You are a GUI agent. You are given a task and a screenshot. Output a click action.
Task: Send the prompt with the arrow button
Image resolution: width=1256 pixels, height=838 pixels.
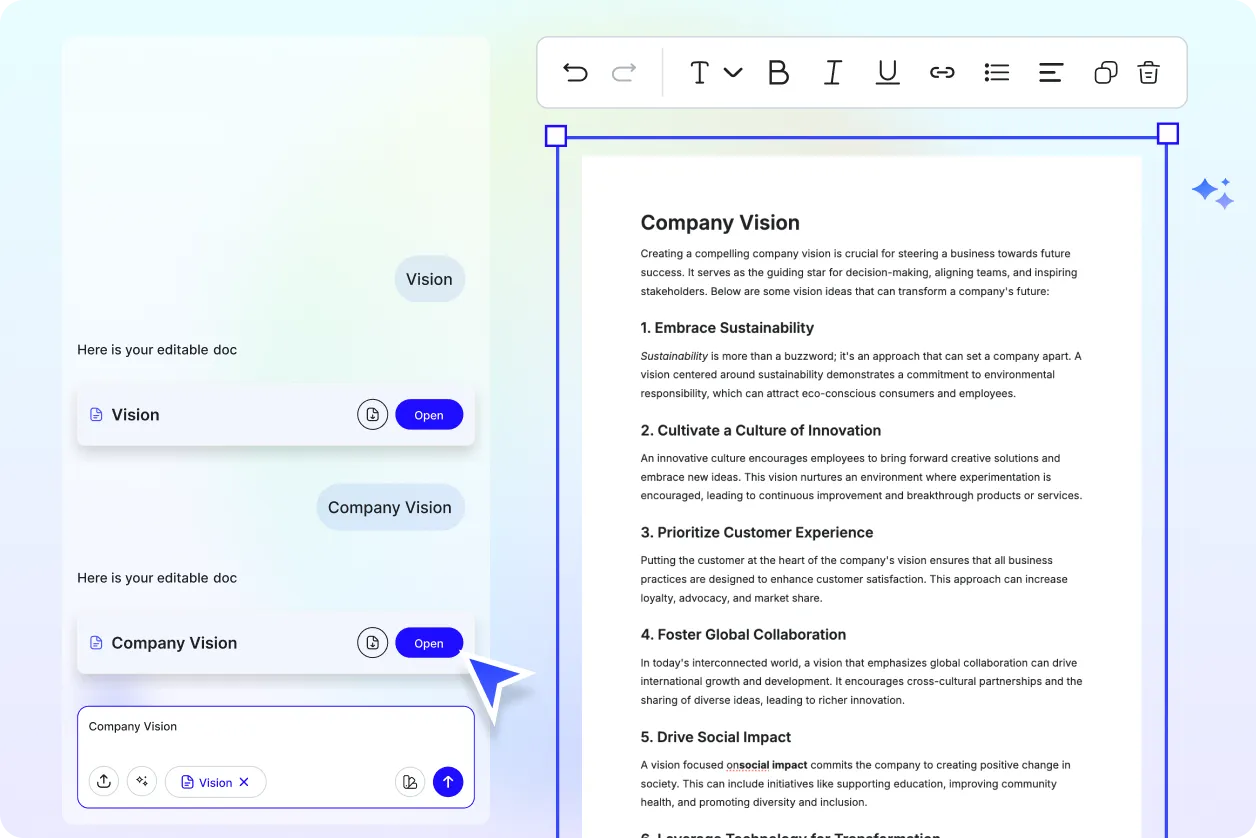click(x=448, y=782)
